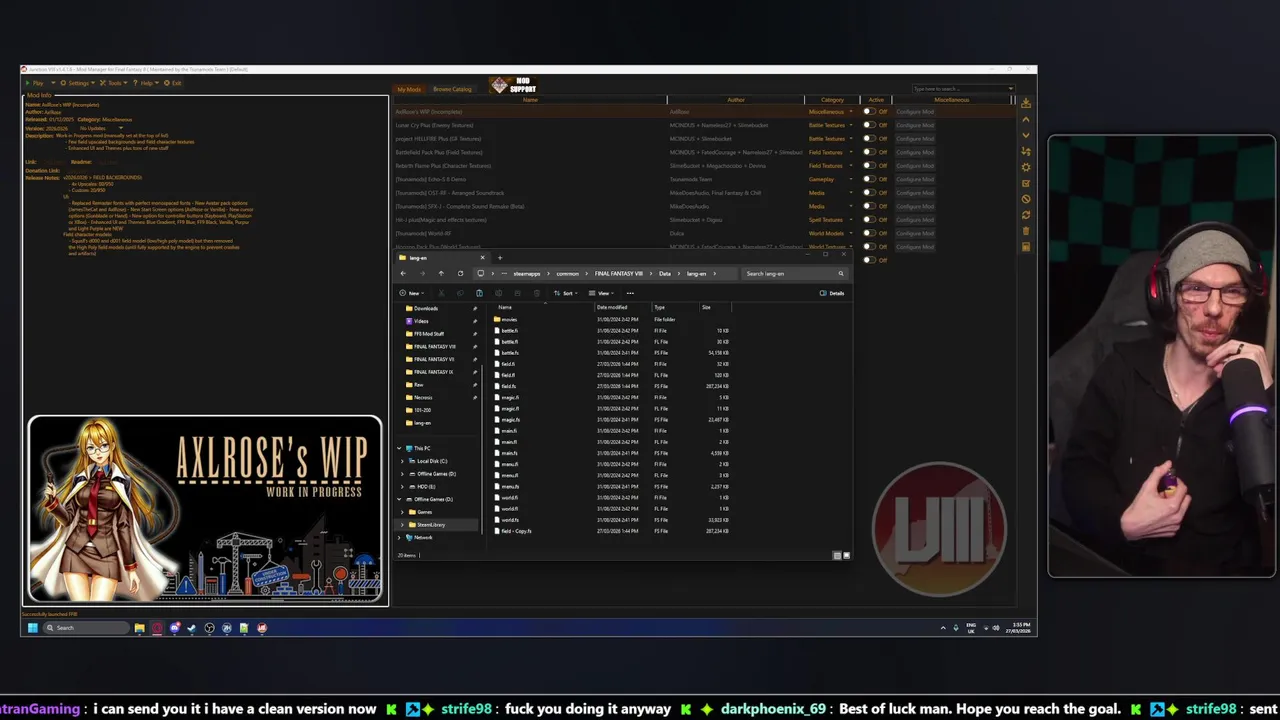
Task: Click Configure Mod for Axlrose's WIP
Action: click(x=915, y=112)
